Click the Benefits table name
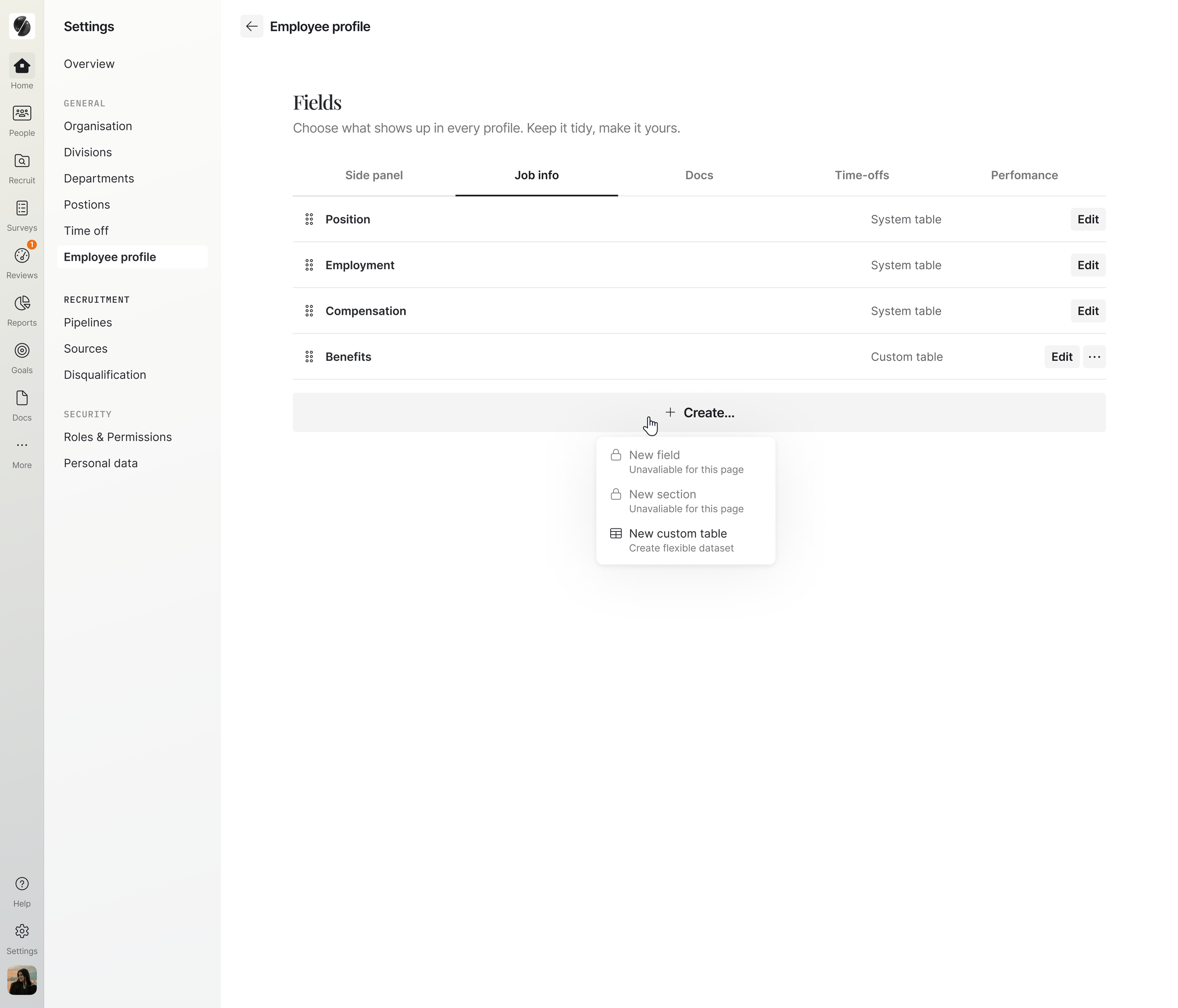Image resolution: width=1178 pixels, height=1008 pixels. click(x=348, y=357)
